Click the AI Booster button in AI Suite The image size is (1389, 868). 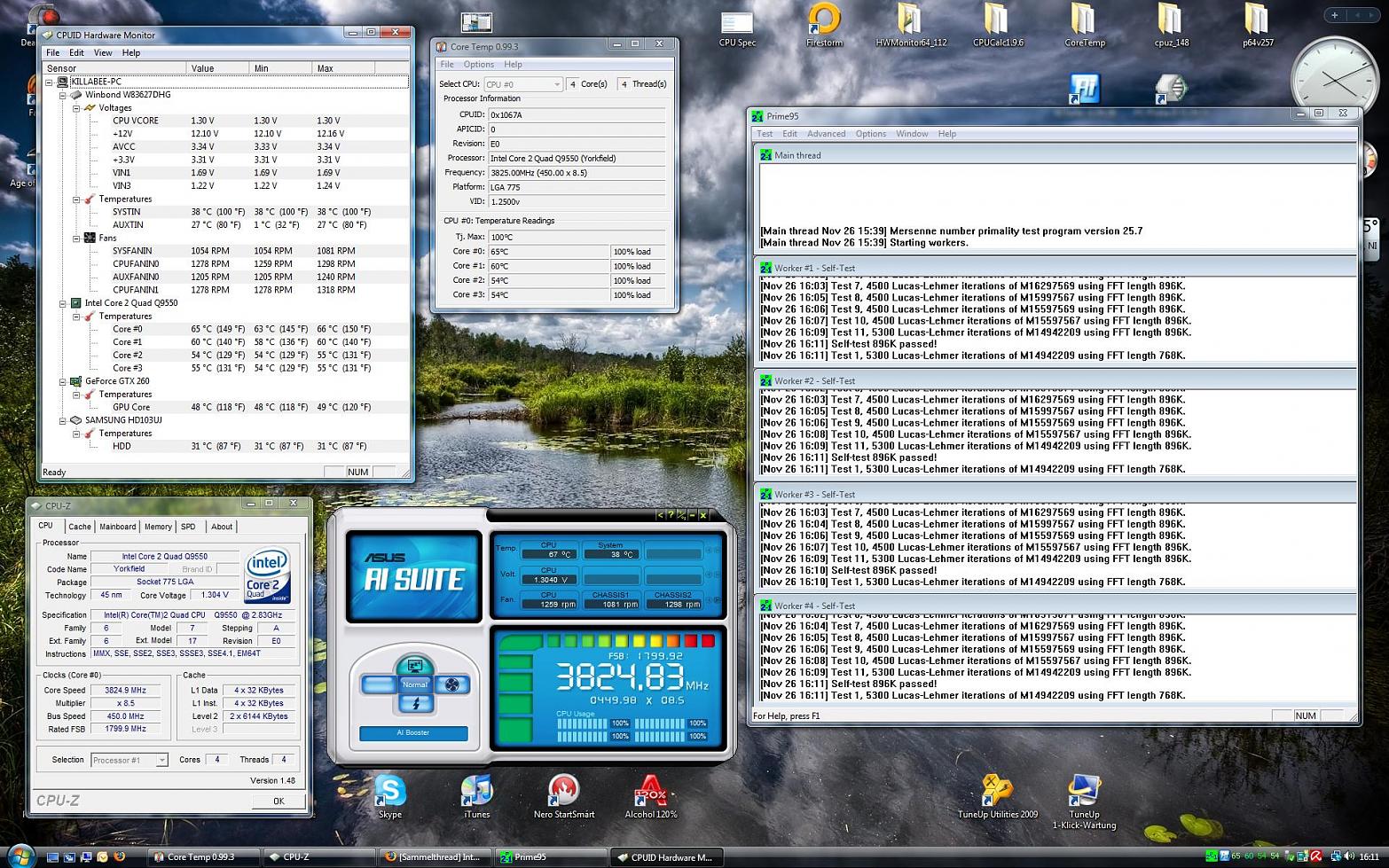coord(413,733)
